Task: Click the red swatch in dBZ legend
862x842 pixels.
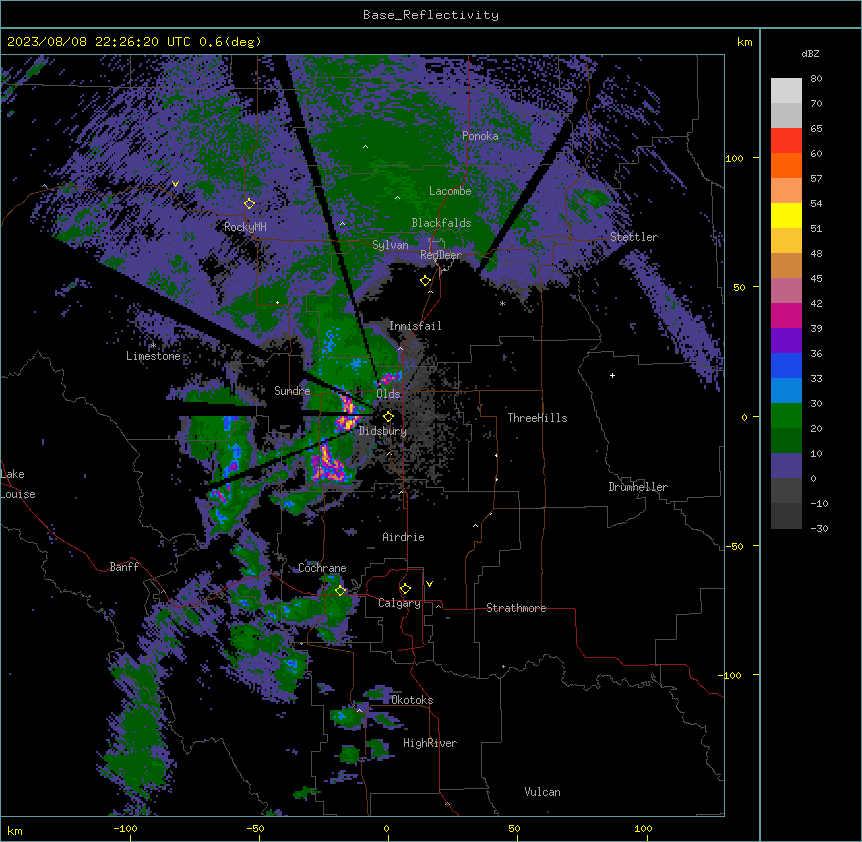Action: (x=786, y=141)
